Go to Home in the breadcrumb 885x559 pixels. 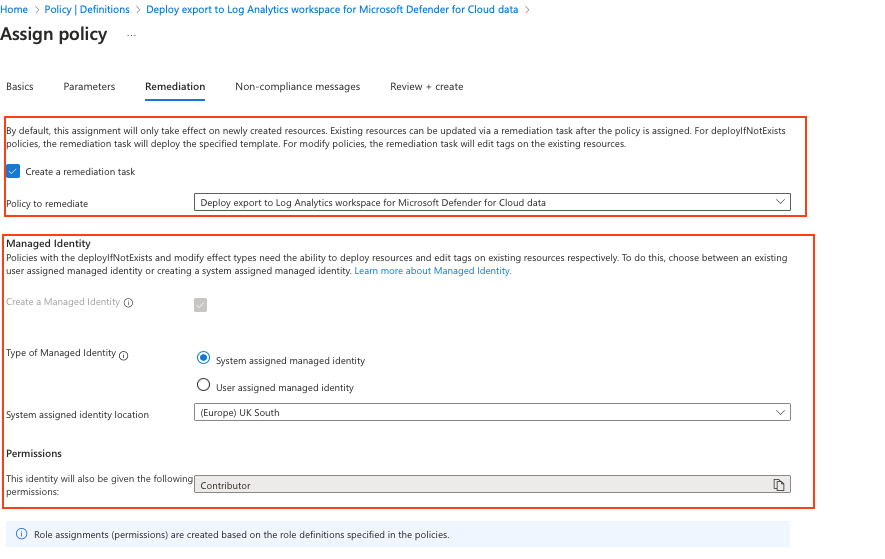(14, 10)
